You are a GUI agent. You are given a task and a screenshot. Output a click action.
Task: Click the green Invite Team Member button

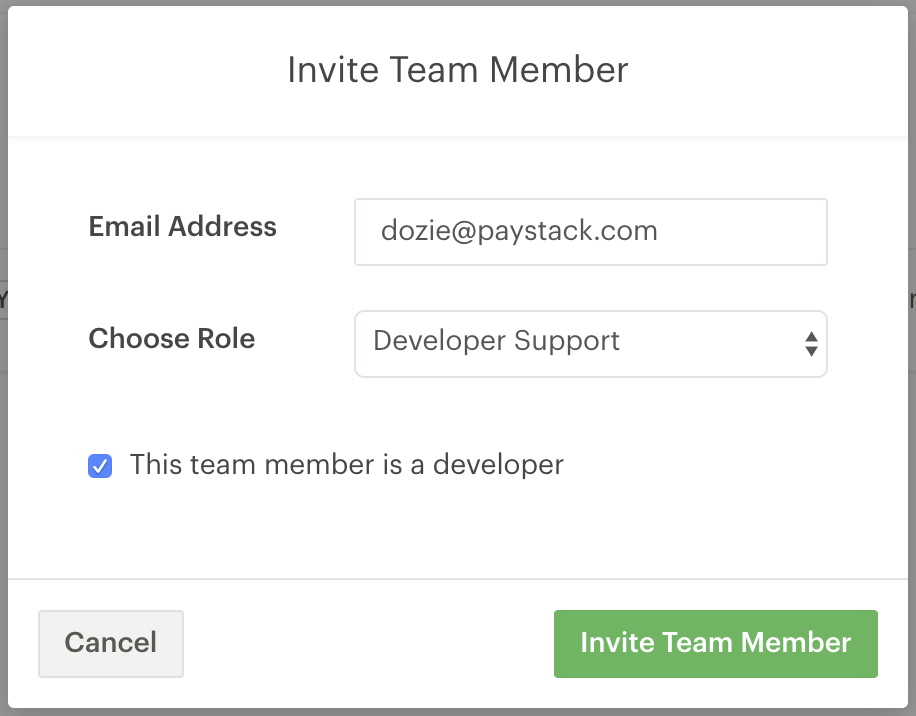click(715, 643)
